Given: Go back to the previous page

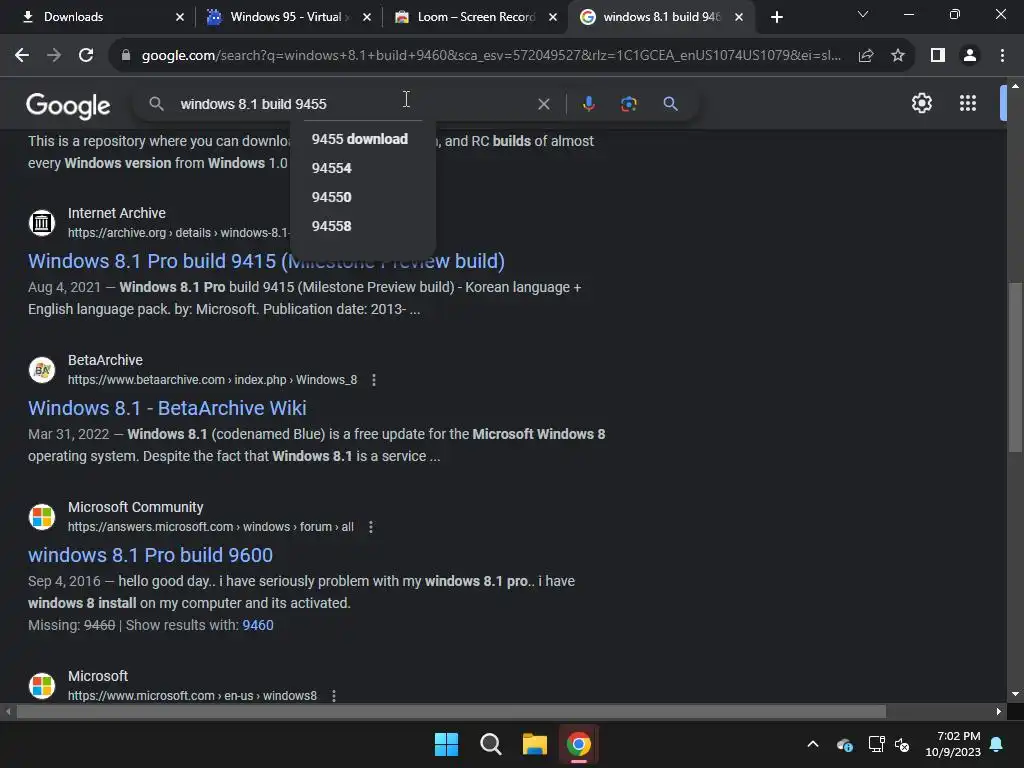Looking at the screenshot, I should [x=22, y=56].
